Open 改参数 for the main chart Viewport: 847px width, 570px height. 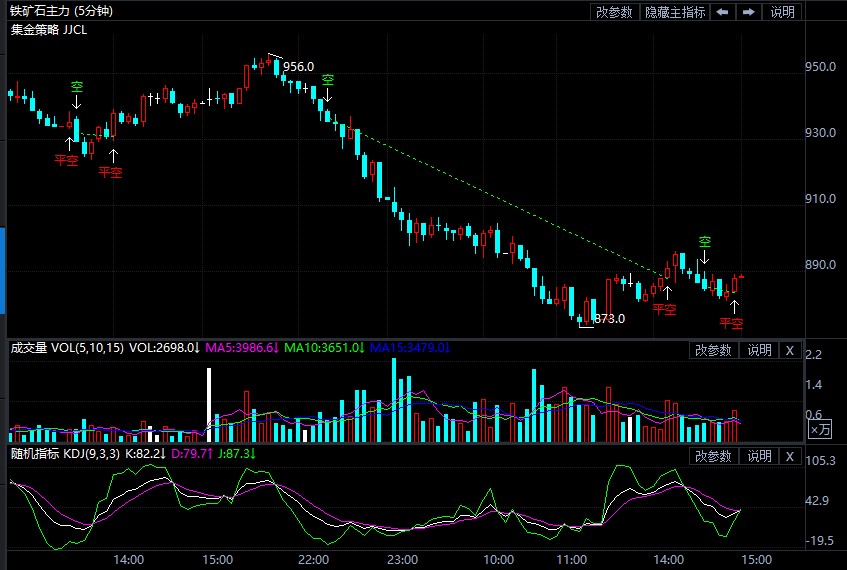point(614,12)
